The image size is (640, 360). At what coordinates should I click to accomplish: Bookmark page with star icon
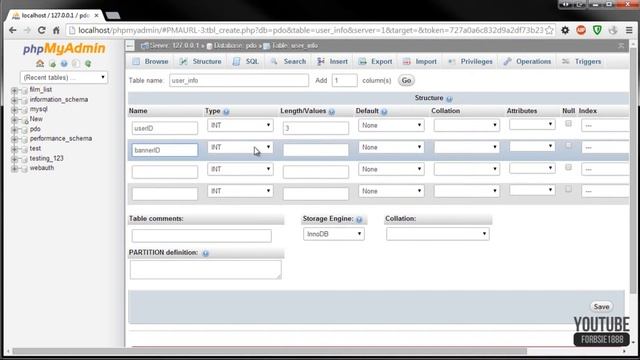coord(549,30)
